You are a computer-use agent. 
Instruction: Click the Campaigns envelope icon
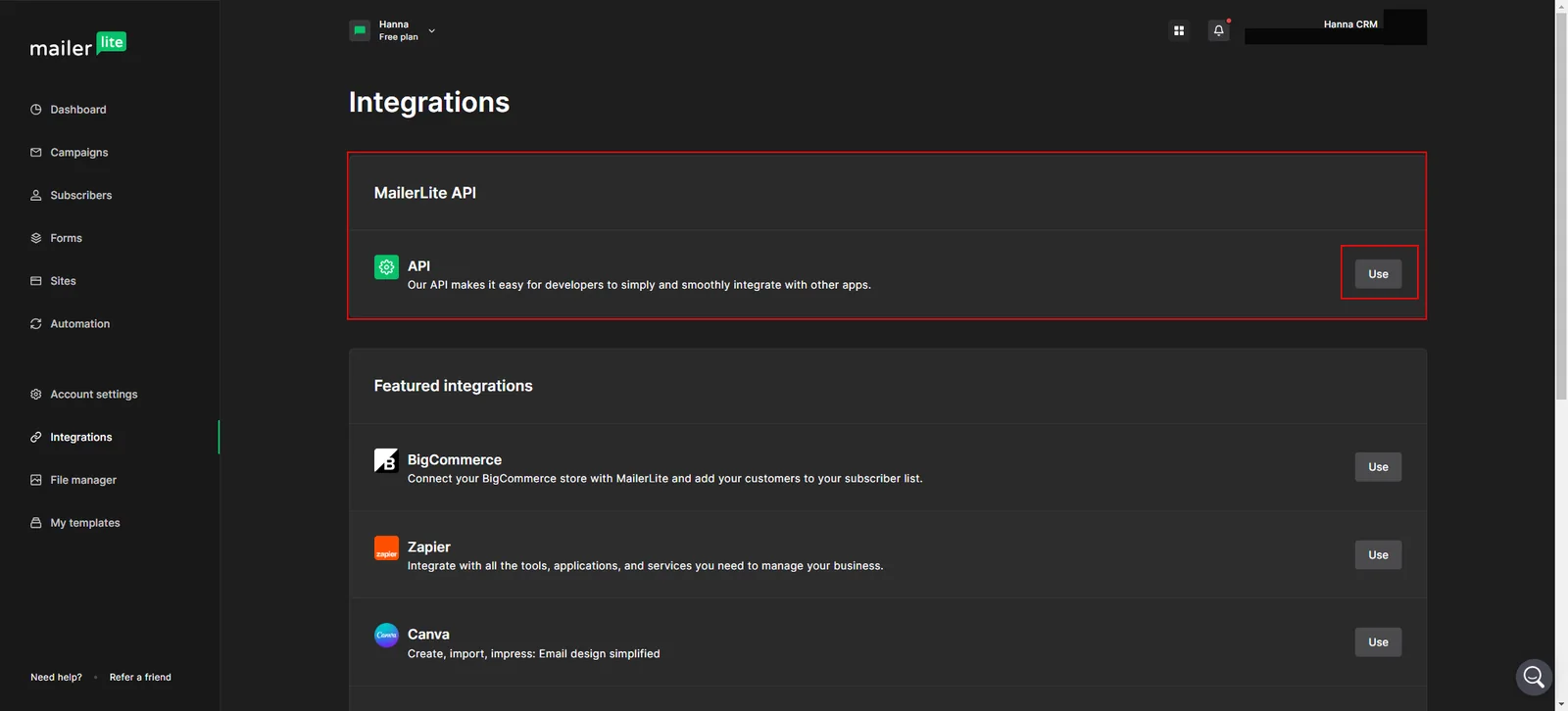(x=36, y=153)
